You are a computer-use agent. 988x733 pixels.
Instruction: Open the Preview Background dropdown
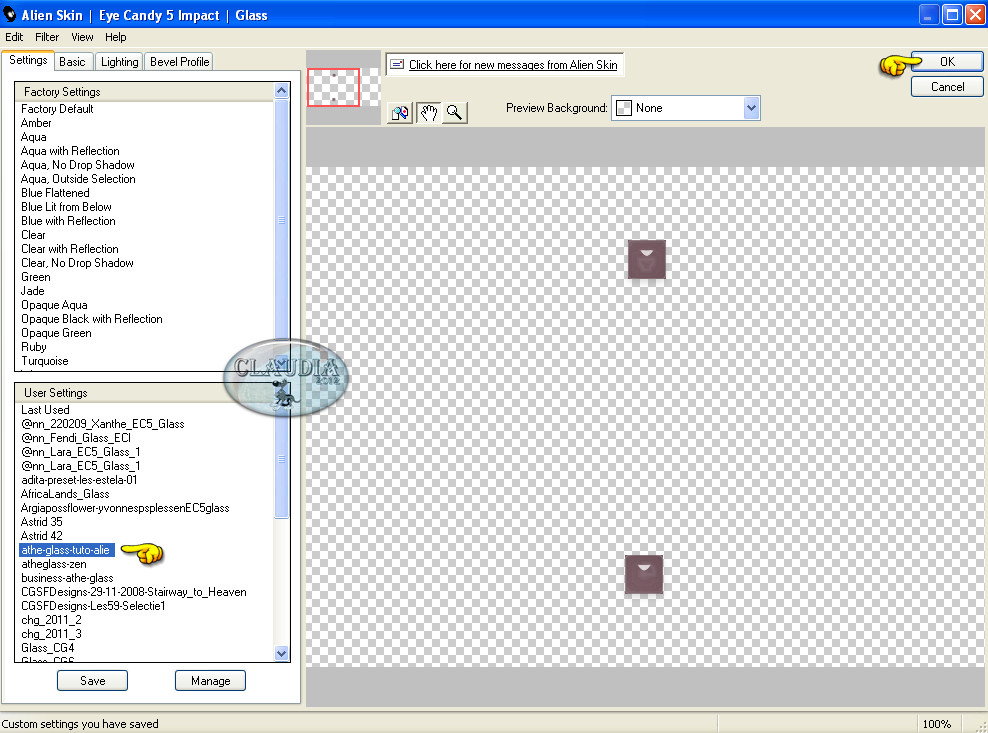click(750, 108)
